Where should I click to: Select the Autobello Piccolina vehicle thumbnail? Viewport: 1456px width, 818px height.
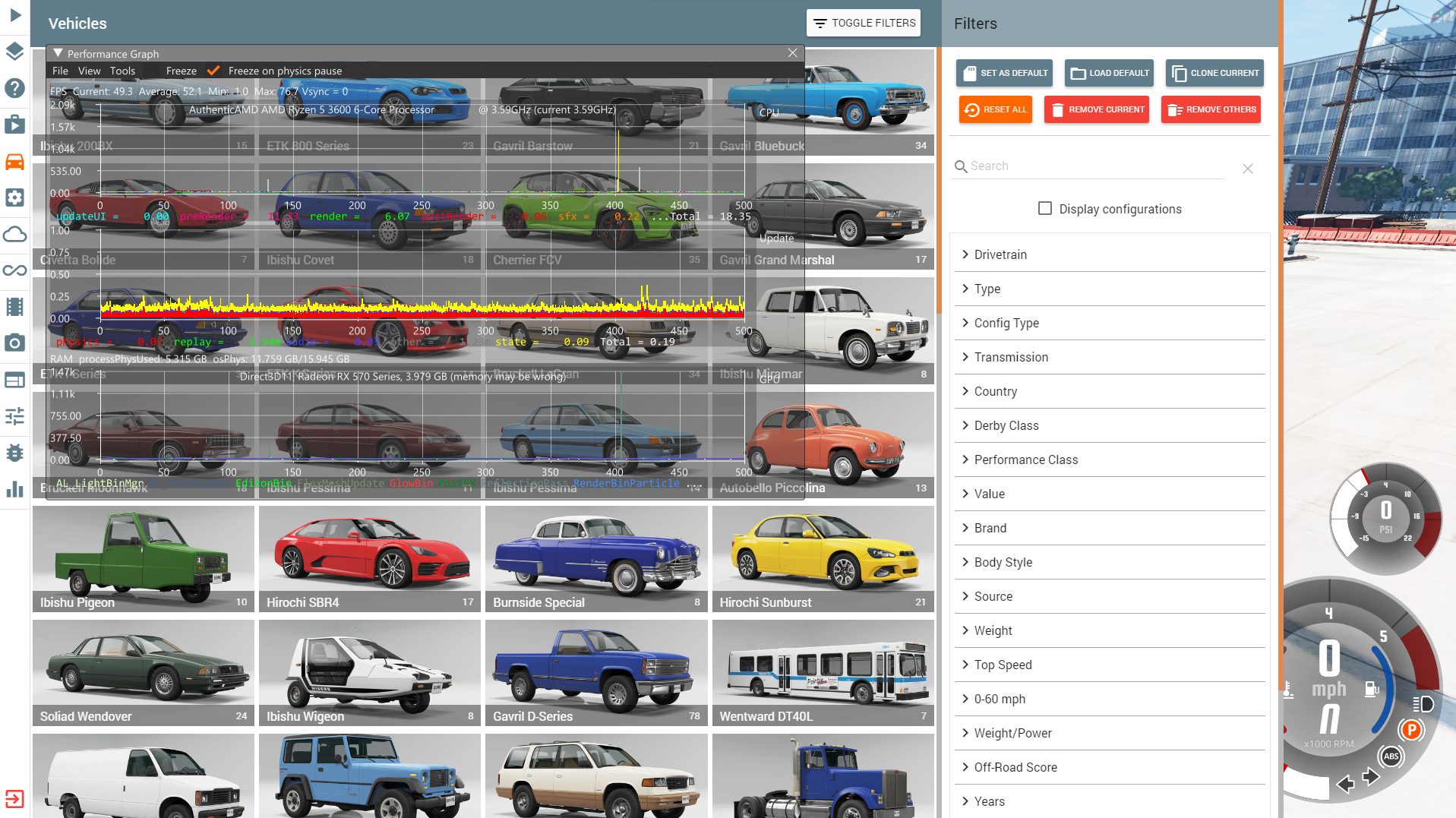[823, 445]
